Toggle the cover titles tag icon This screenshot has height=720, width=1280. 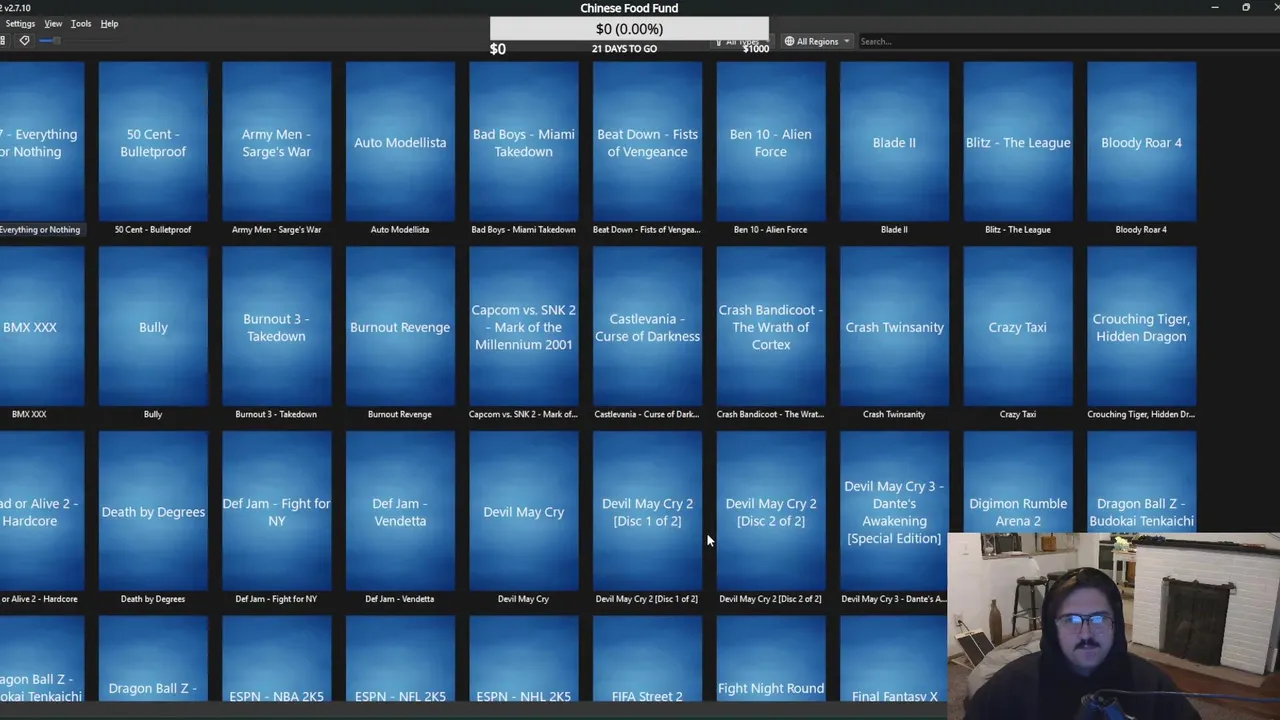tap(25, 41)
